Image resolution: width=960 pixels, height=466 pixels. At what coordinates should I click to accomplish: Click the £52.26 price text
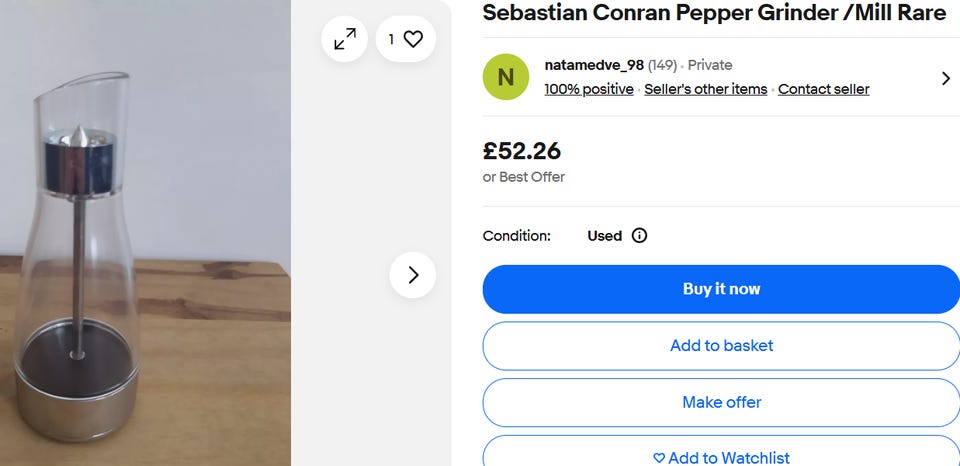pyautogui.click(x=522, y=151)
